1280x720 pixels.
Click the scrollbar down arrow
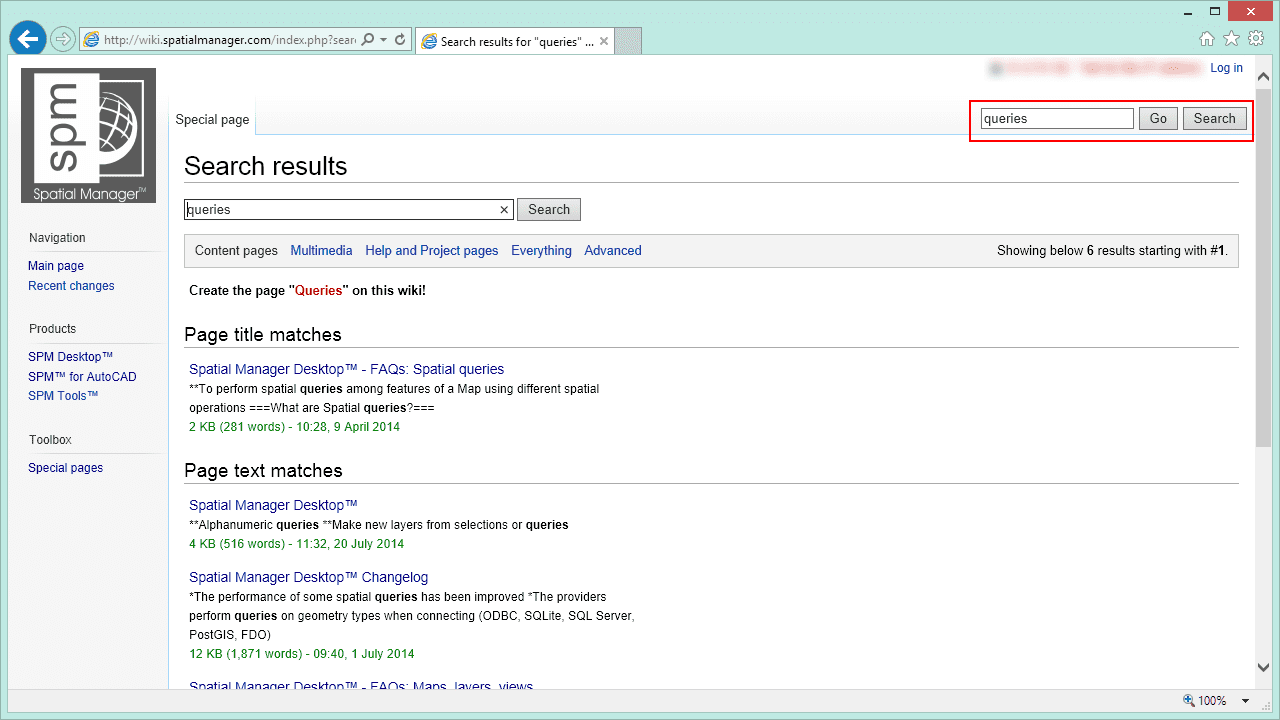pos(1263,668)
